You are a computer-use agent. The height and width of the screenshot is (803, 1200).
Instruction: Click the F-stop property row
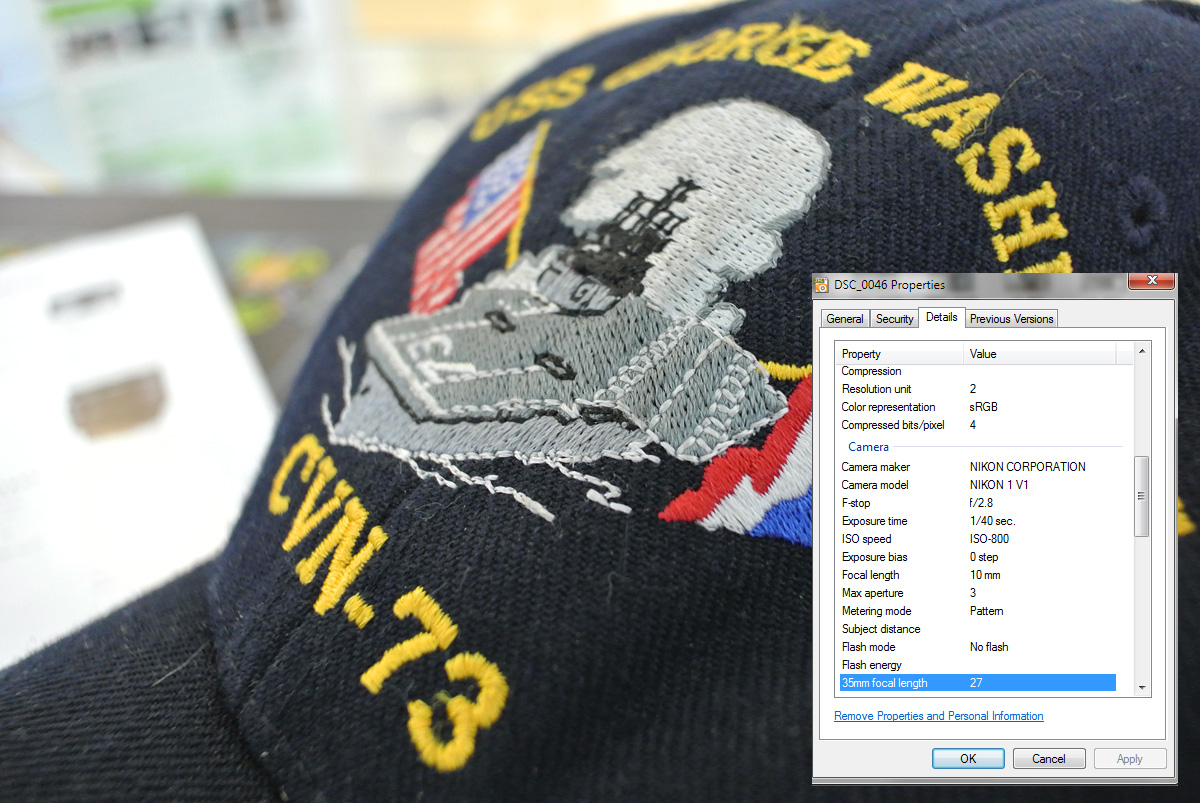pos(976,503)
